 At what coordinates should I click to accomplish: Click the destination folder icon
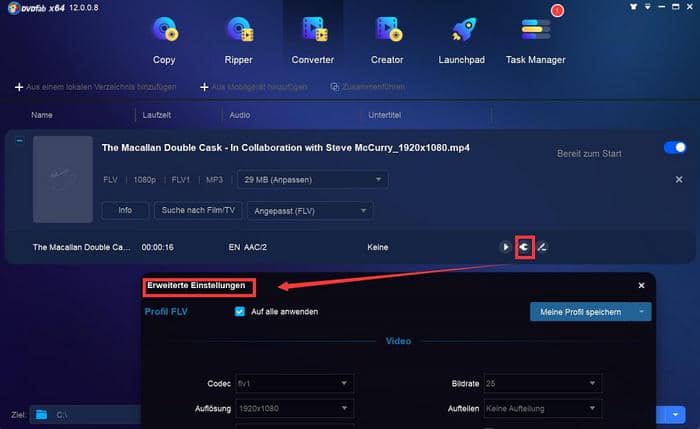pyautogui.click(x=42, y=415)
